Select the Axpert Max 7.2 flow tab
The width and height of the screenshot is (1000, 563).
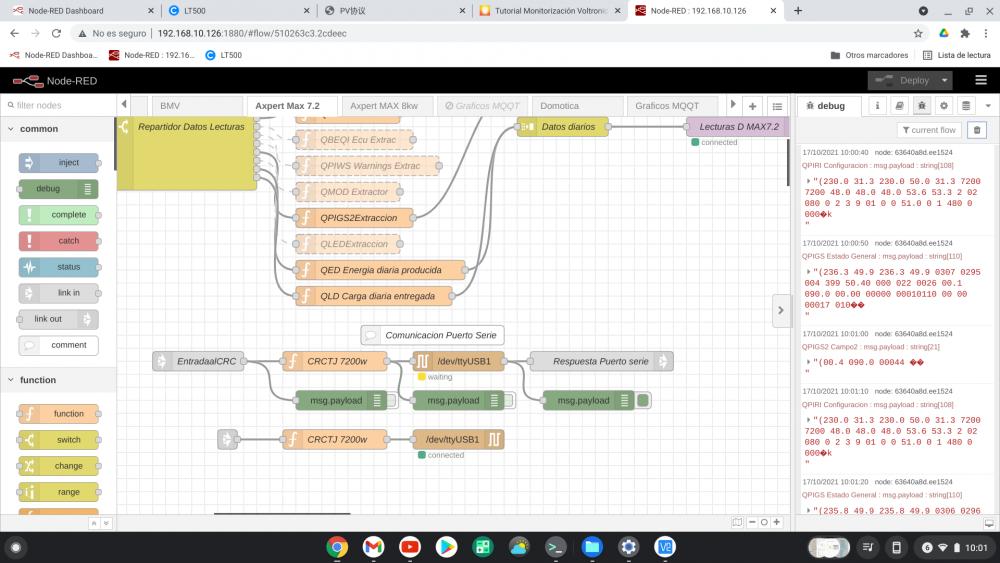point(288,106)
